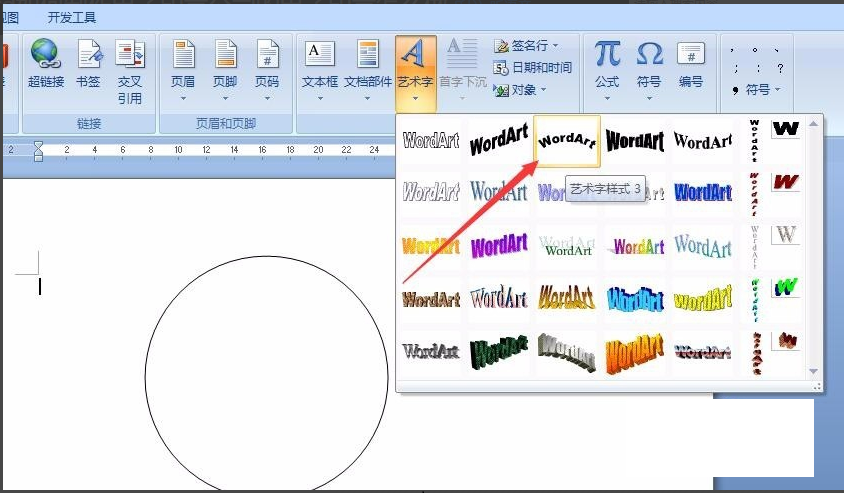The image size is (844, 499).
Task: Insert the semicolon special symbol
Action: coord(736,69)
